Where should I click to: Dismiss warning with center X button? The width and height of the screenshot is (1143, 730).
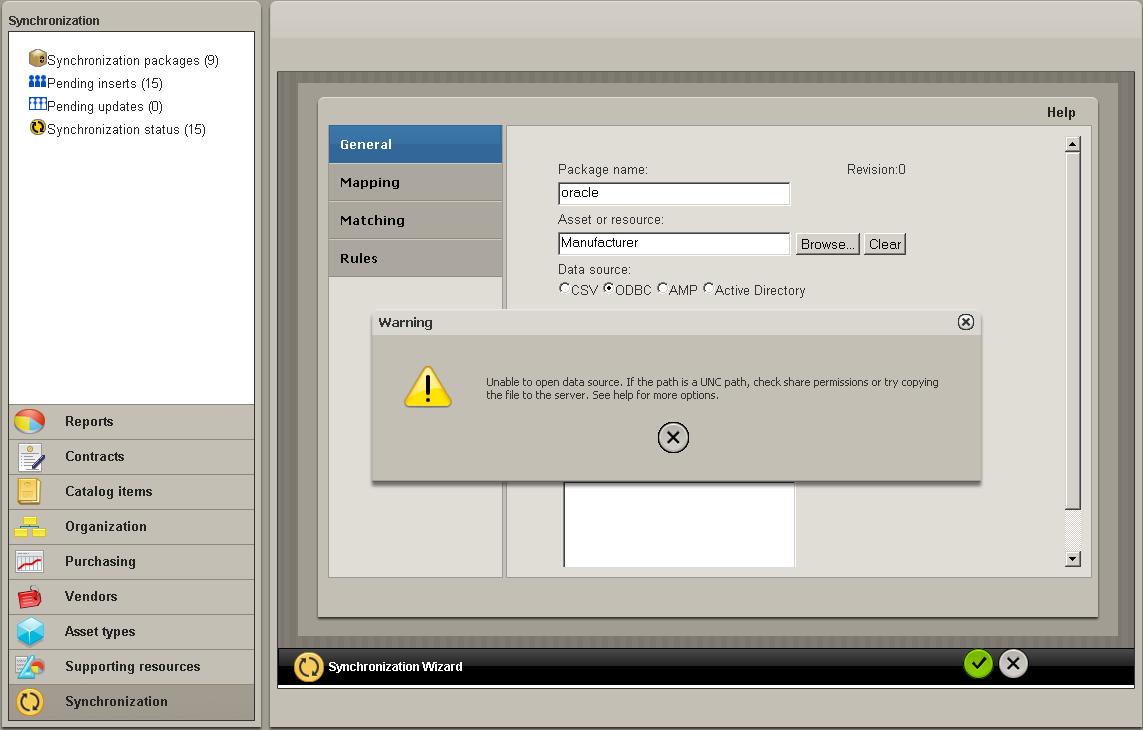point(673,438)
